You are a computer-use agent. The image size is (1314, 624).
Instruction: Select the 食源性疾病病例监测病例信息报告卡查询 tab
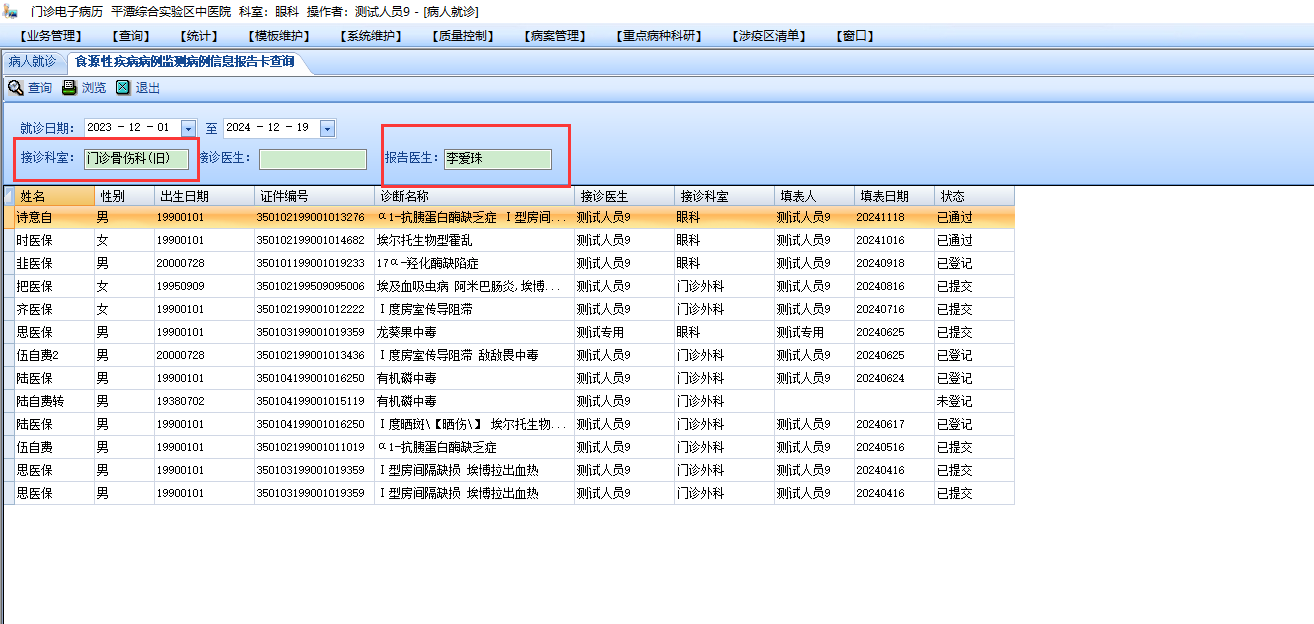[185, 62]
